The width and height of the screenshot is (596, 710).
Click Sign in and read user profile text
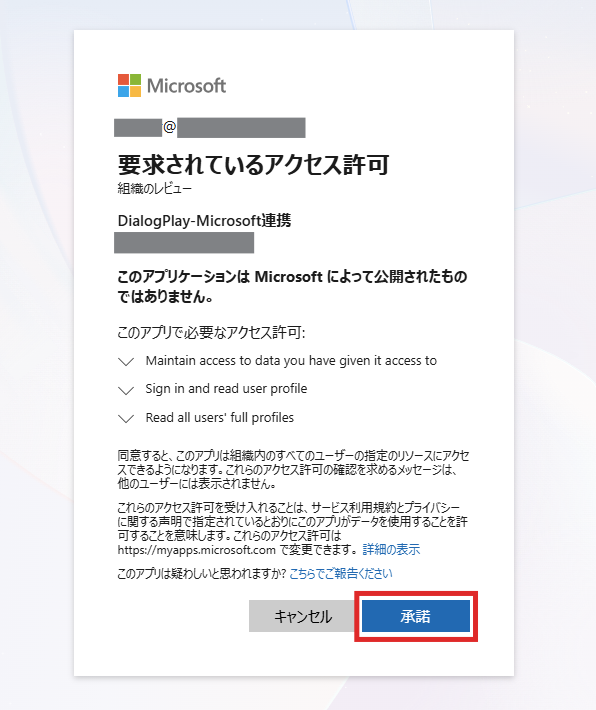tap(226, 389)
